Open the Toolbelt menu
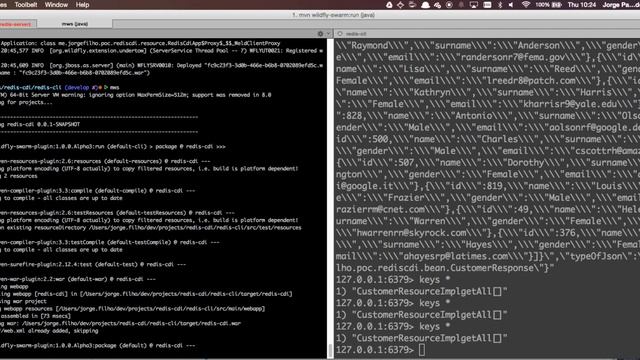This screenshot has width=640, height=360. click(26, 5)
